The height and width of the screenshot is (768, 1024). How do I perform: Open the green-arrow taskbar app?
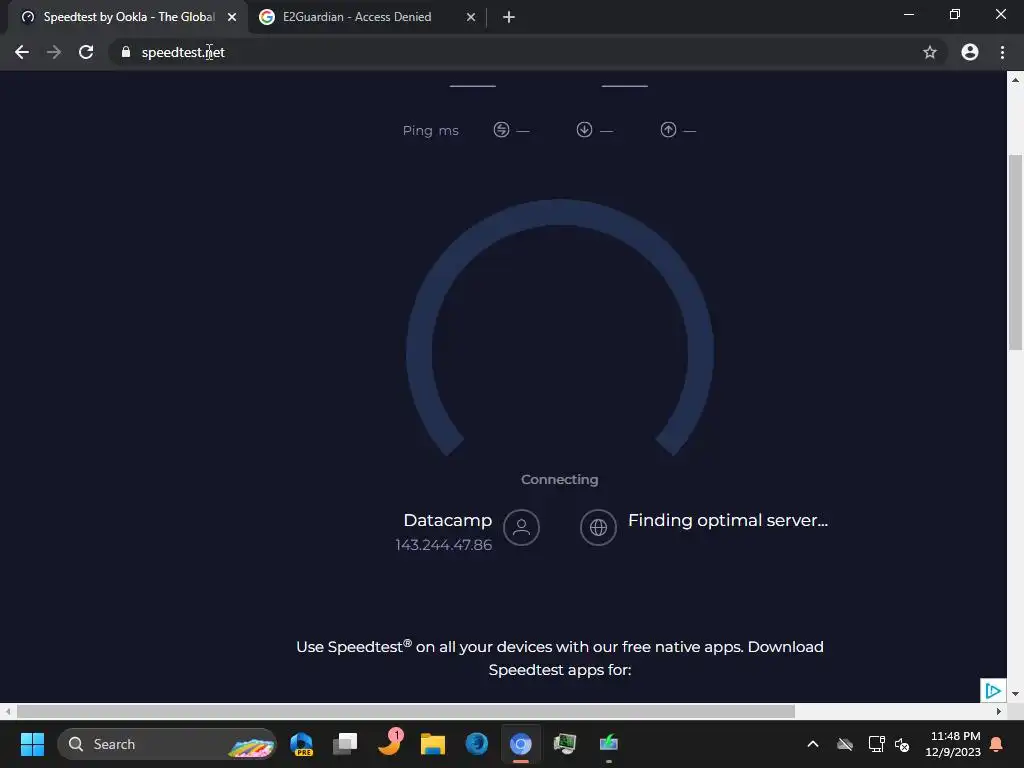(x=609, y=744)
